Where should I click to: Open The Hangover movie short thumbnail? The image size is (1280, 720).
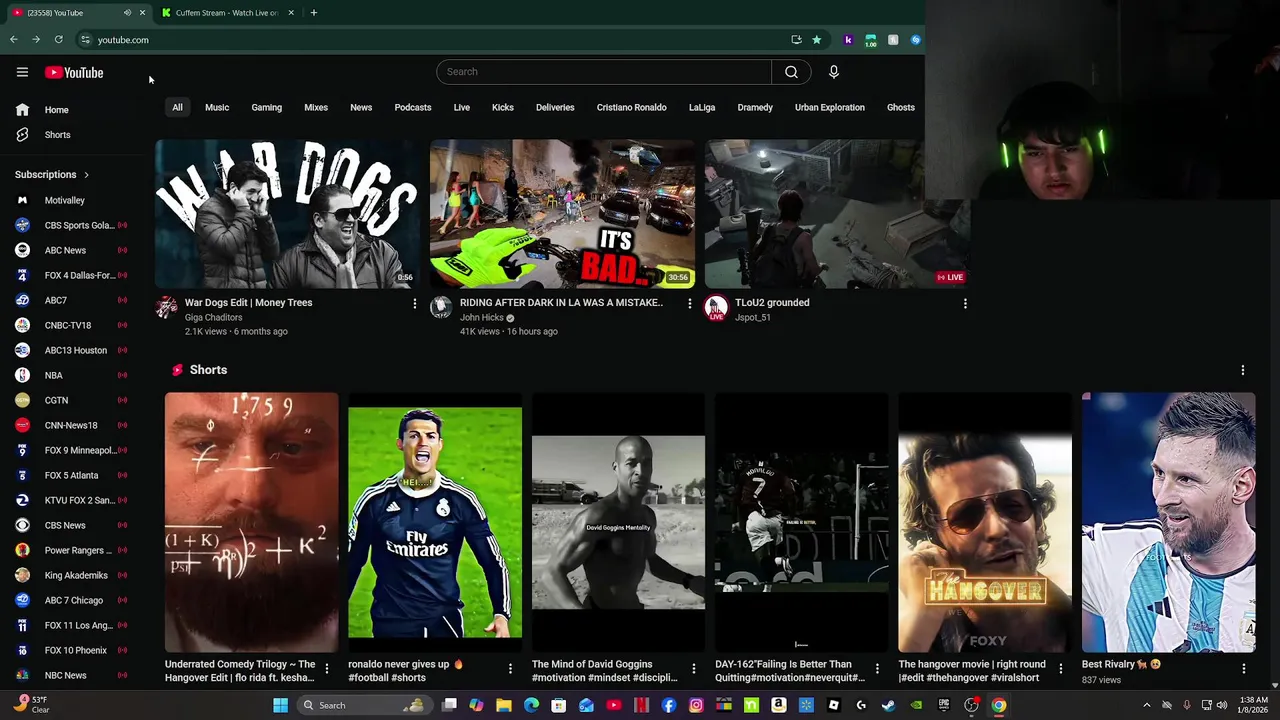985,523
